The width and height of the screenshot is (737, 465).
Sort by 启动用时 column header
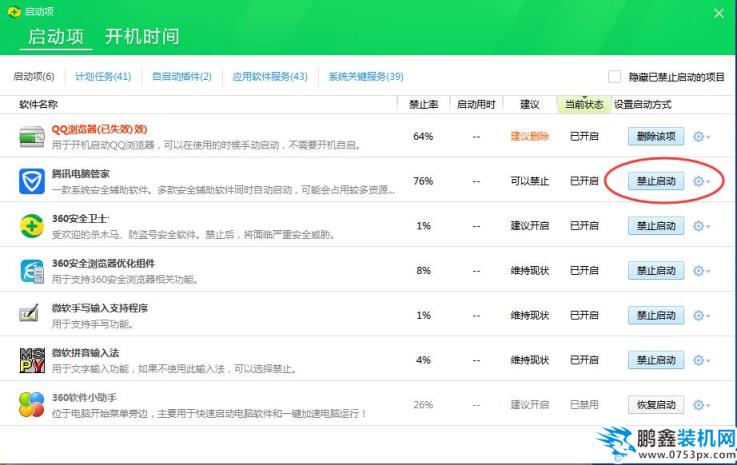click(476, 104)
